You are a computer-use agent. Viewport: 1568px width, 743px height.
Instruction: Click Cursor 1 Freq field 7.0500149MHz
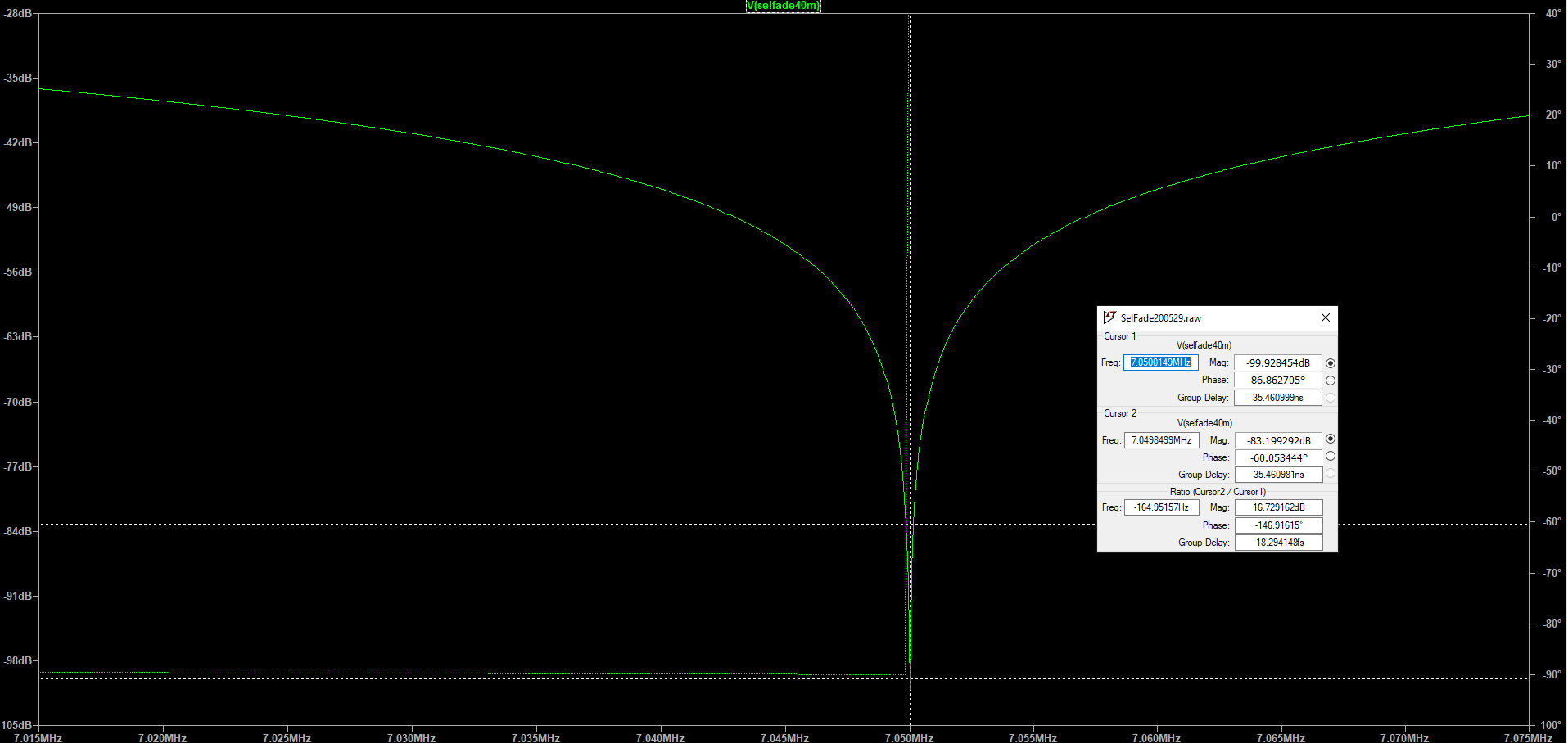[x=1161, y=362]
